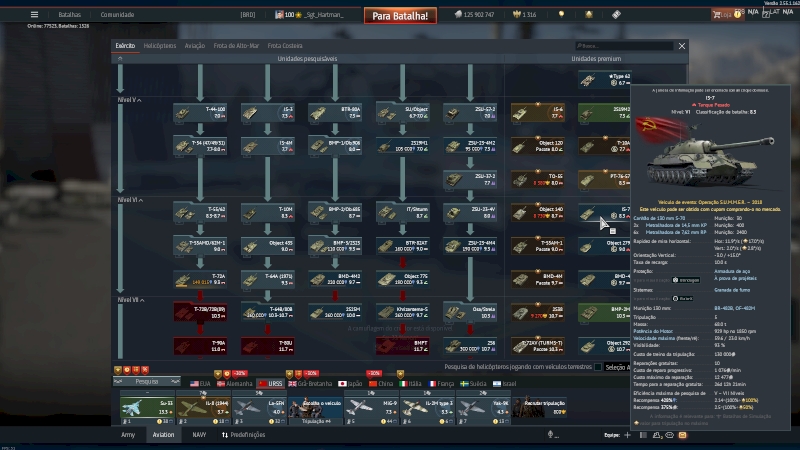Image resolution: width=800 pixels, height=450 pixels.
Task: Select the premium Object 120 pack vehicle
Action: [x=538, y=146]
